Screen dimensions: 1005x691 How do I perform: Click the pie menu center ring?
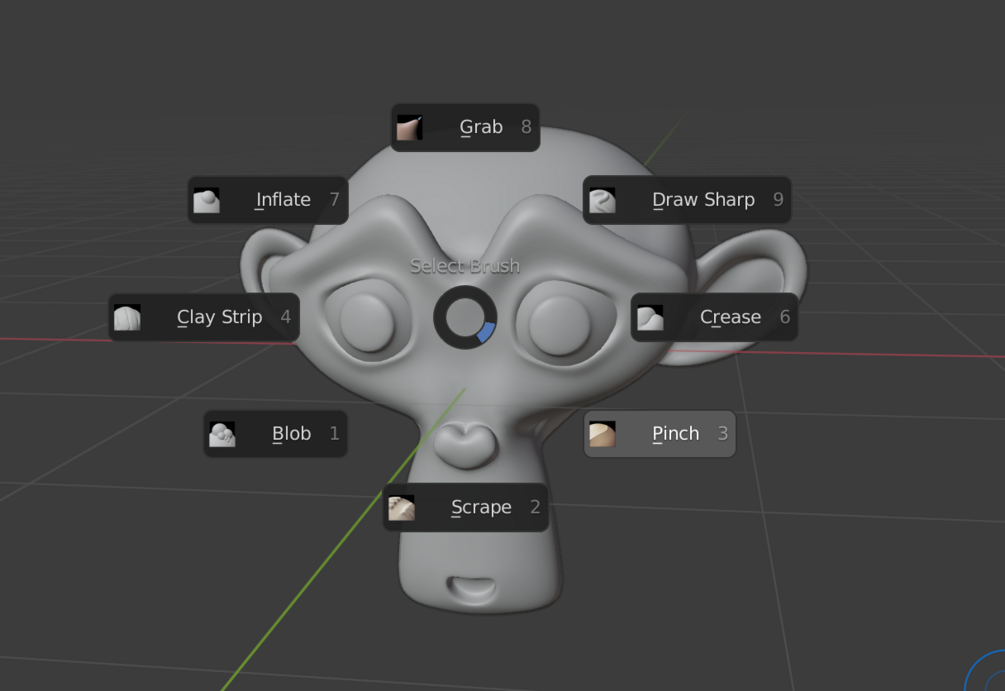[465, 317]
